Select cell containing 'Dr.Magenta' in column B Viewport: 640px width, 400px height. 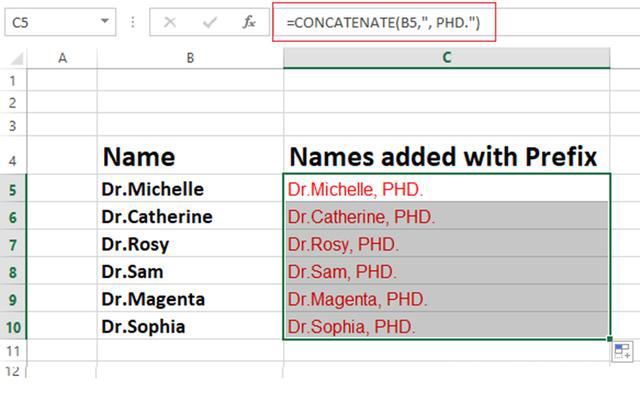pyautogui.click(x=190, y=298)
